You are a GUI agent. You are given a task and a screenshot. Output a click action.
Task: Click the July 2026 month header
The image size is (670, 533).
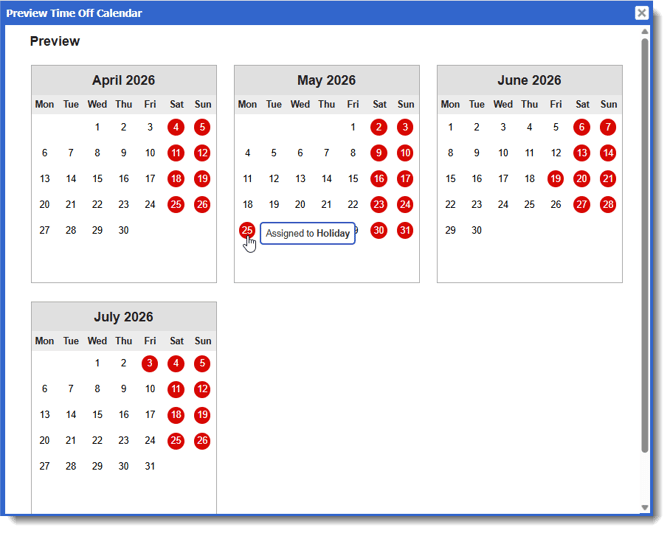click(x=124, y=317)
